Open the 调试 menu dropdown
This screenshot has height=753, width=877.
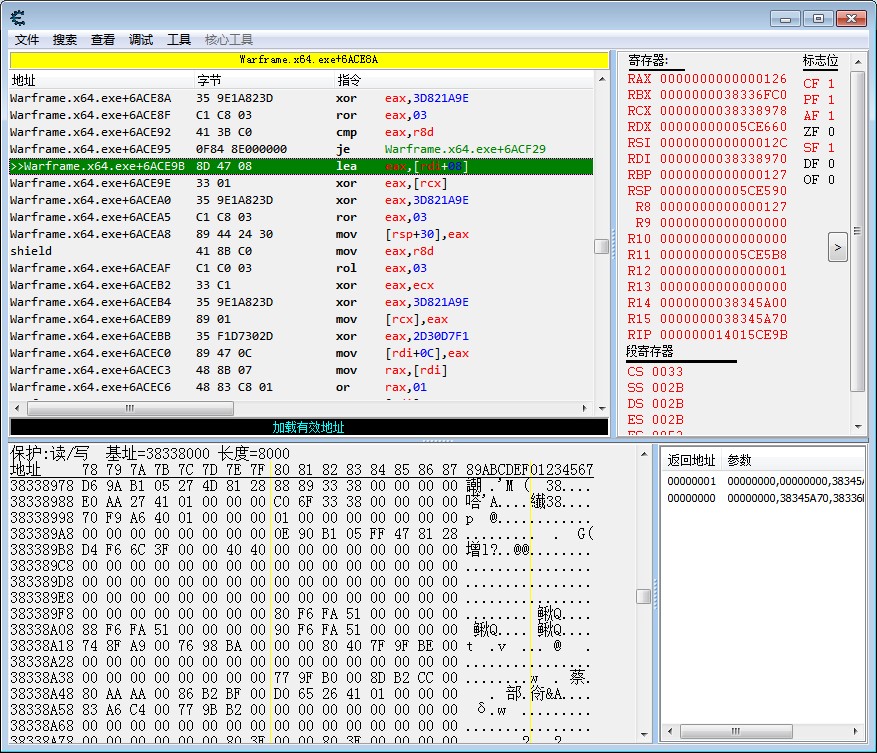click(141, 39)
